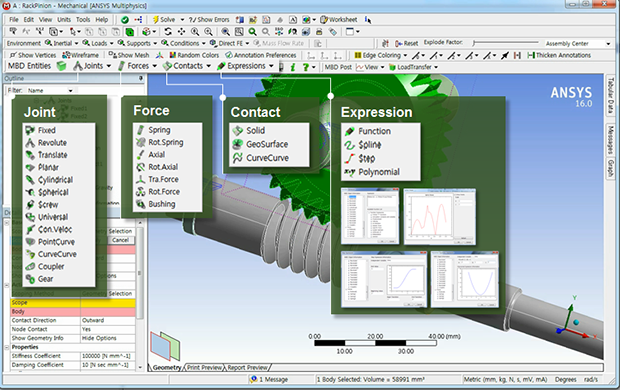
Task: Pick the GeoSurface contact icon
Action: click(238, 144)
